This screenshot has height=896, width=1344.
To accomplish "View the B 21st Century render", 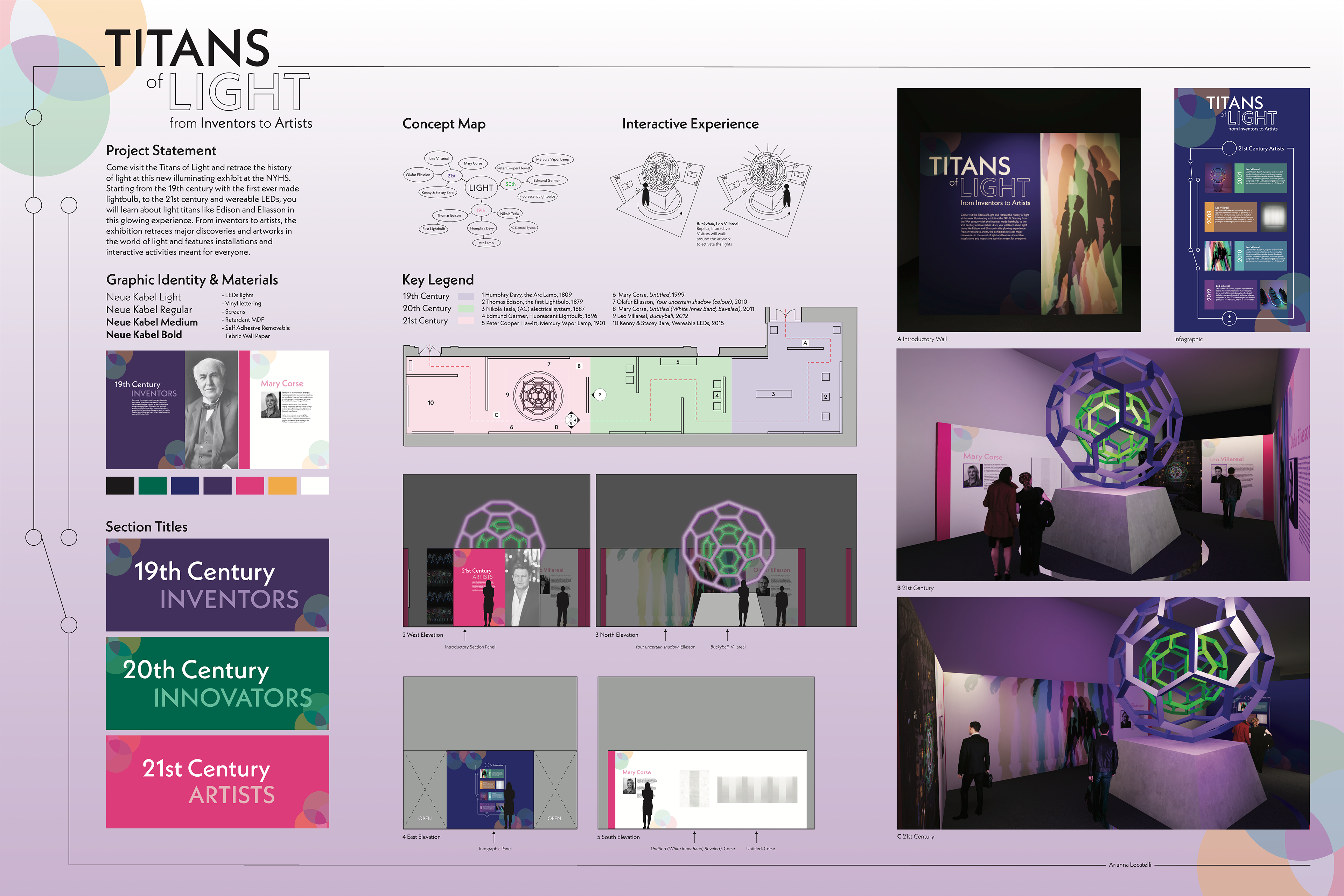I will tap(1103, 464).
